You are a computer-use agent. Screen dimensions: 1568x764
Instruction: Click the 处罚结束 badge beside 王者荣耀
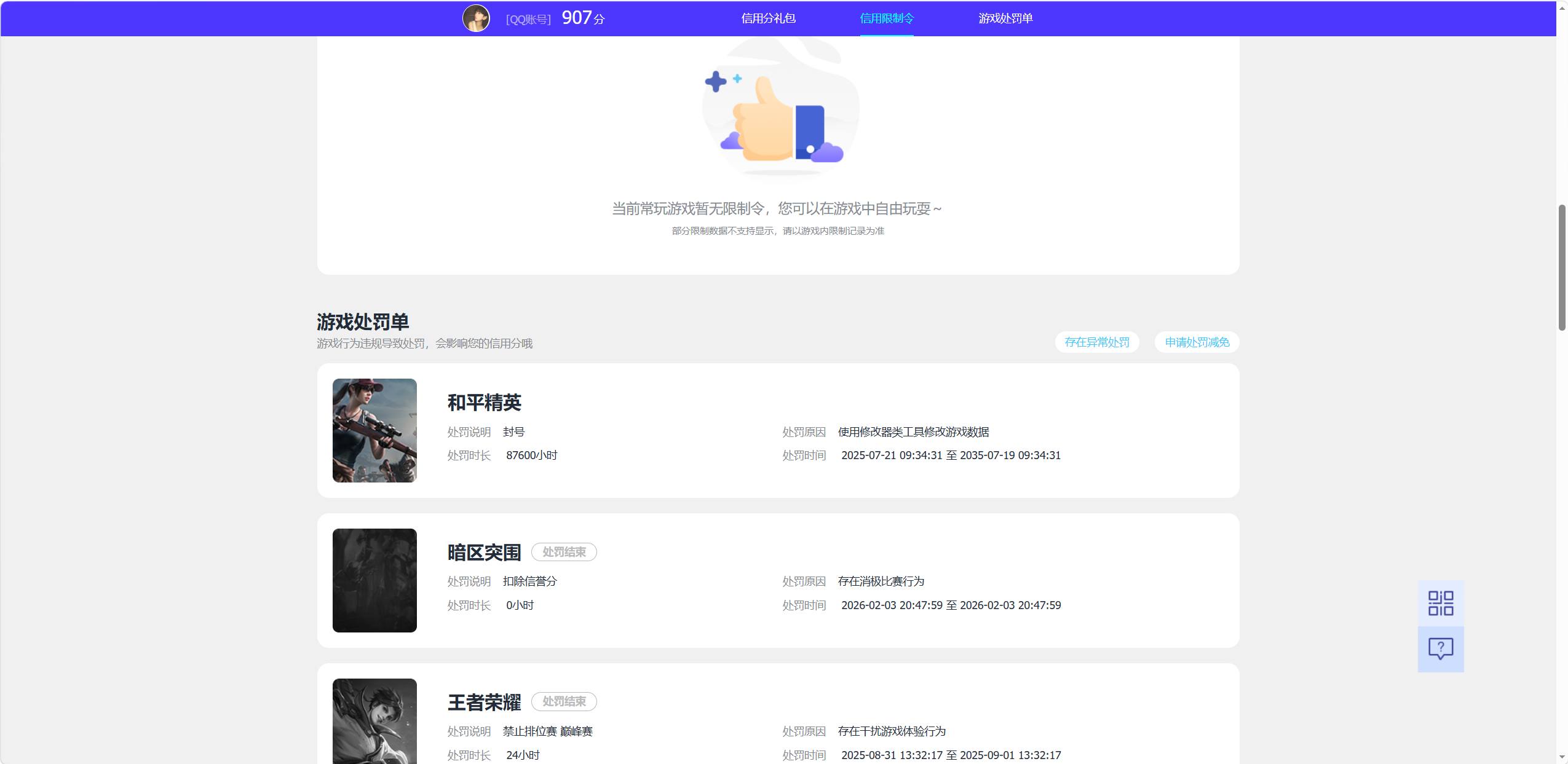point(564,701)
